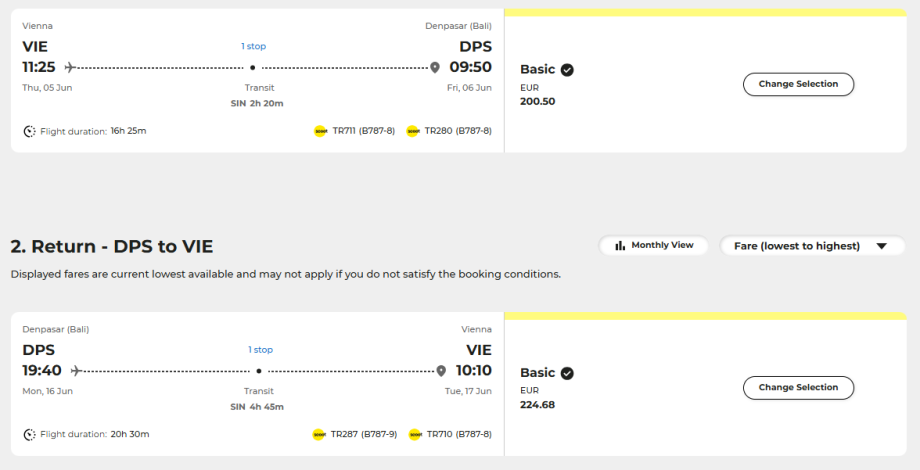Change Selection for the VIE to DPS flight
This screenshot has width=920, height=470.
pyautogui.click(x=798, y=84)
